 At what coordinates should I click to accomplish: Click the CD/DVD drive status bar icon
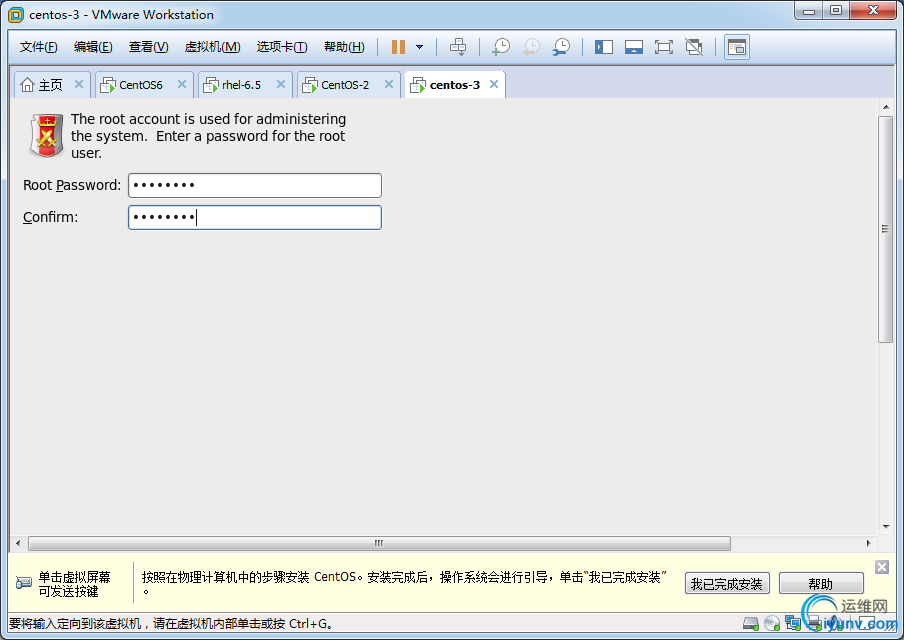(x=772, y=623)
